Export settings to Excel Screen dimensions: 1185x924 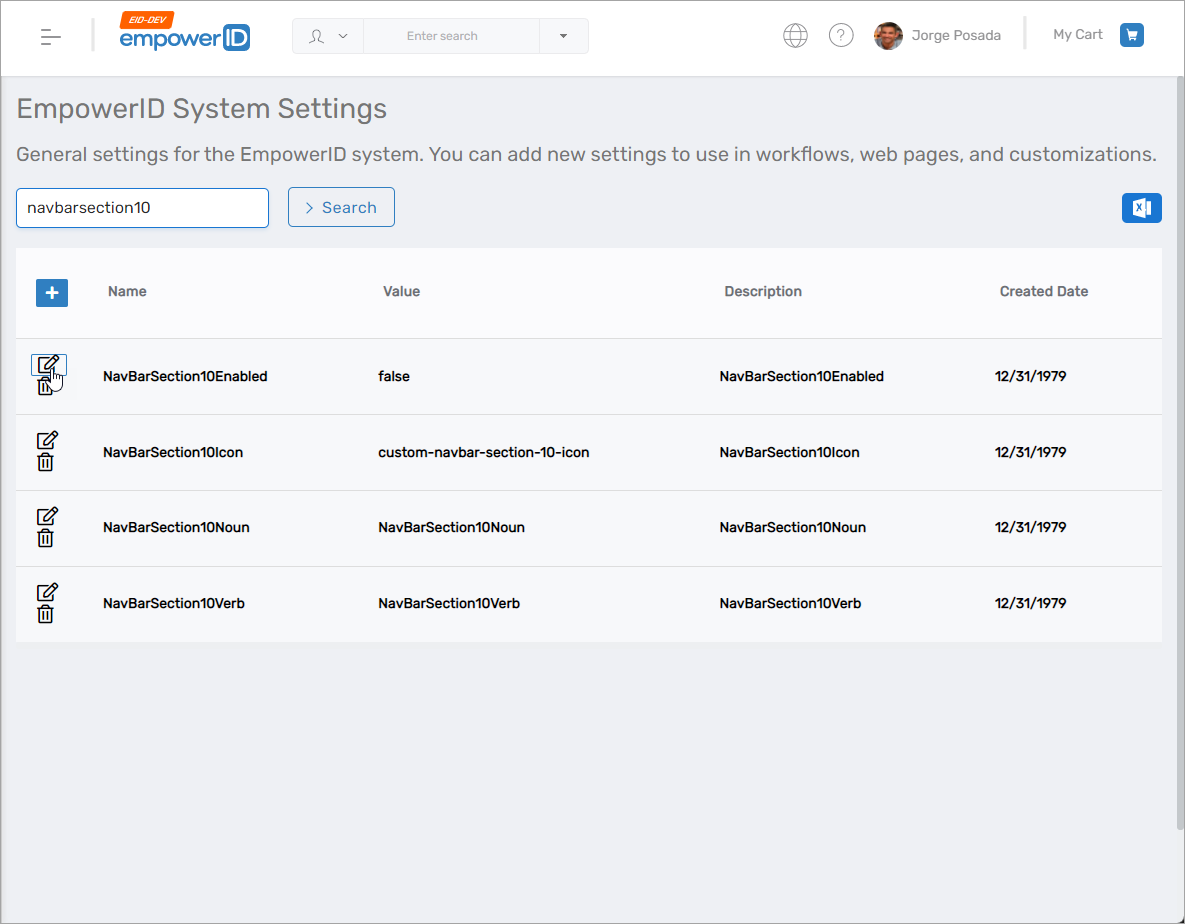(x=1141, y=208)
